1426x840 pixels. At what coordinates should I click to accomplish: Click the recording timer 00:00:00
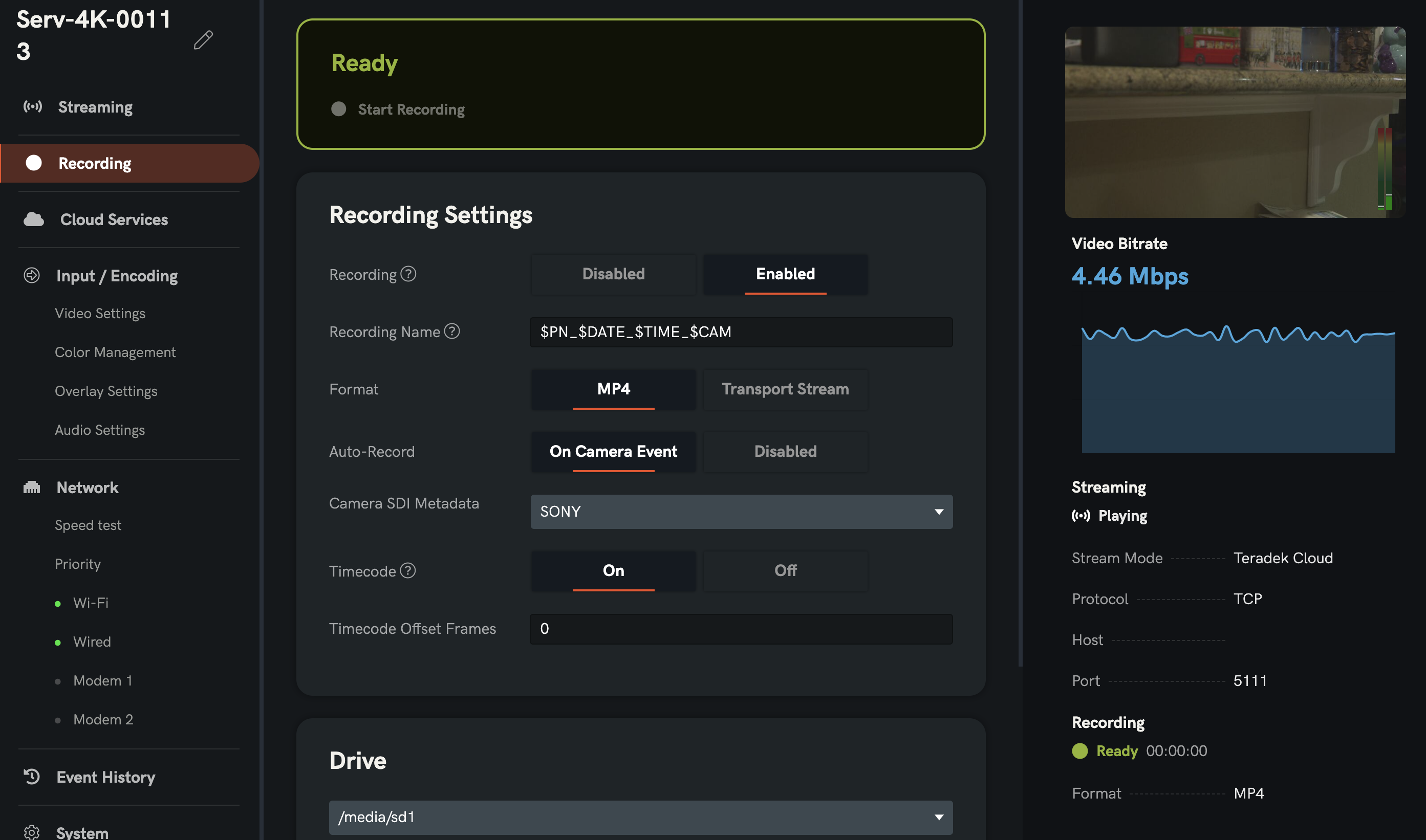pos(1176,751)
